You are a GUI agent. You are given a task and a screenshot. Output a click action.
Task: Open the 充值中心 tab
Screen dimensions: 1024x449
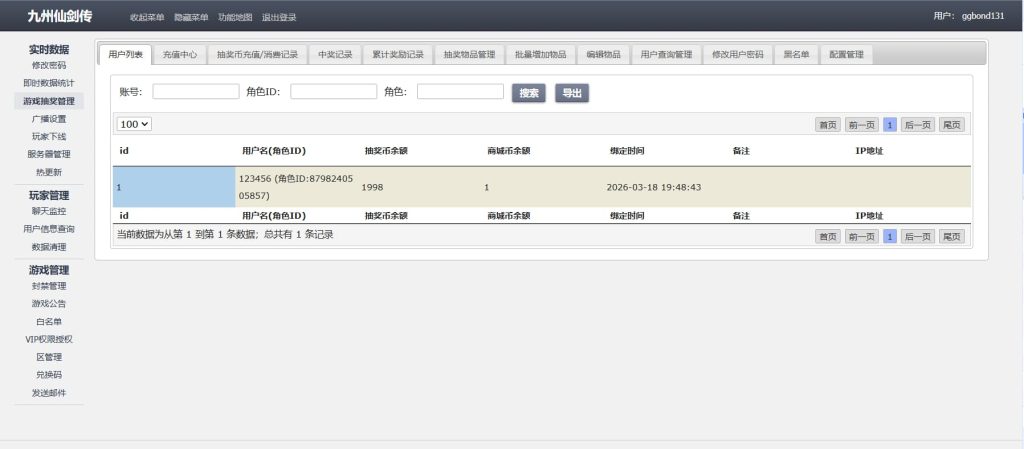click(180, 55)
